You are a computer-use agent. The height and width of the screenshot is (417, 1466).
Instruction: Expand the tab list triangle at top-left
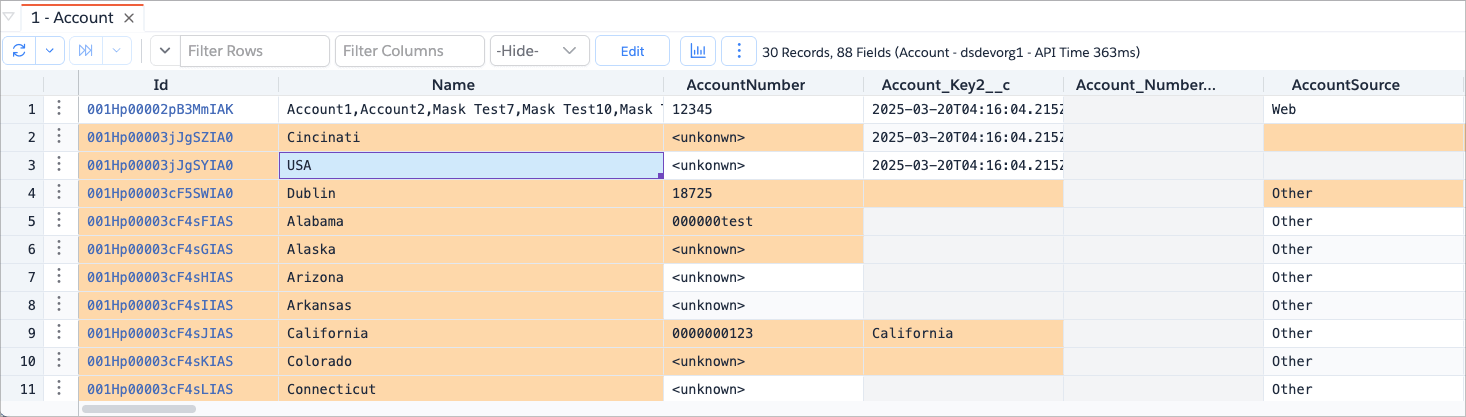tap(9, 18)
